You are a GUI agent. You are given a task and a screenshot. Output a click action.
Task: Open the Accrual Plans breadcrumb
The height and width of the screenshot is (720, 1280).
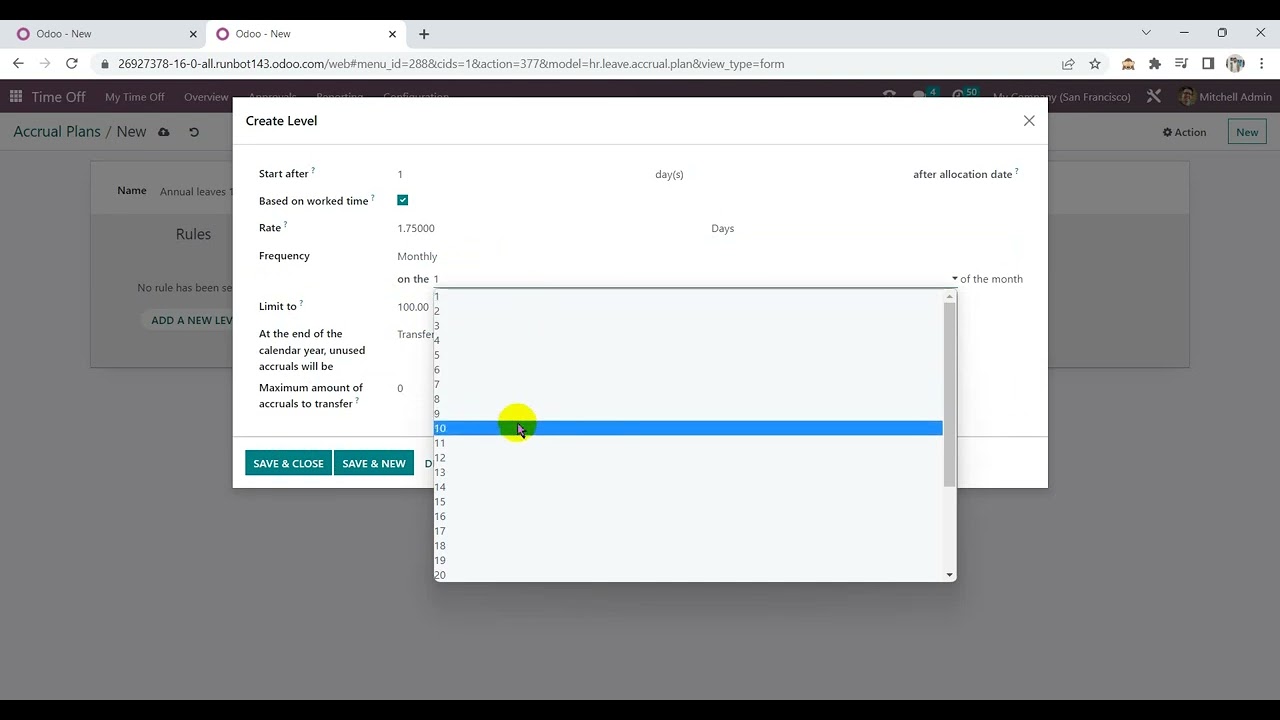[57, 132]
